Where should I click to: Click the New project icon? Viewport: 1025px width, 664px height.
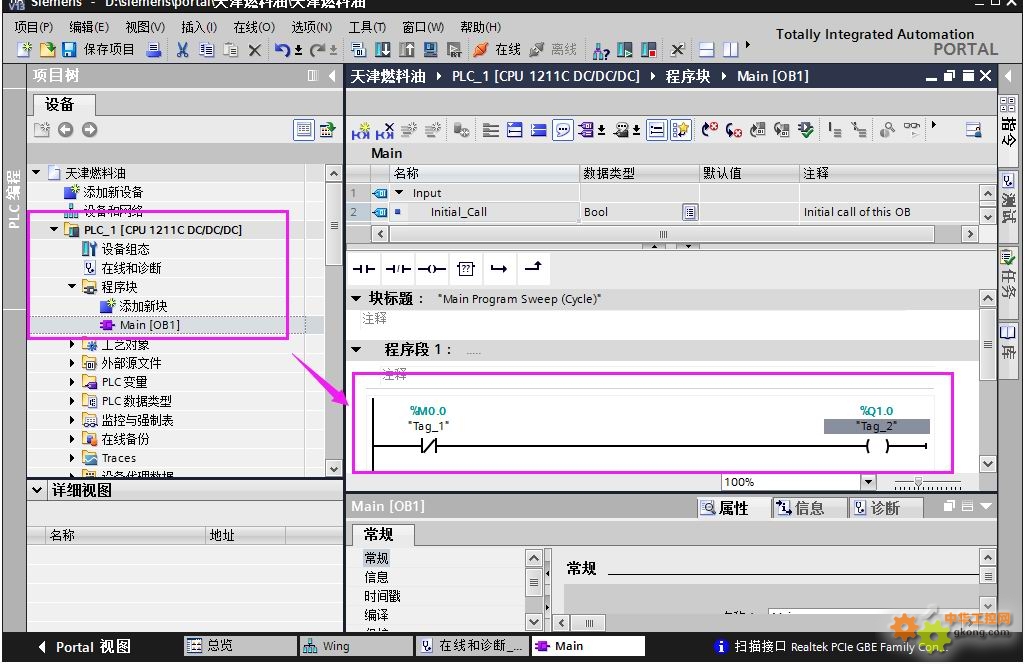24,50
